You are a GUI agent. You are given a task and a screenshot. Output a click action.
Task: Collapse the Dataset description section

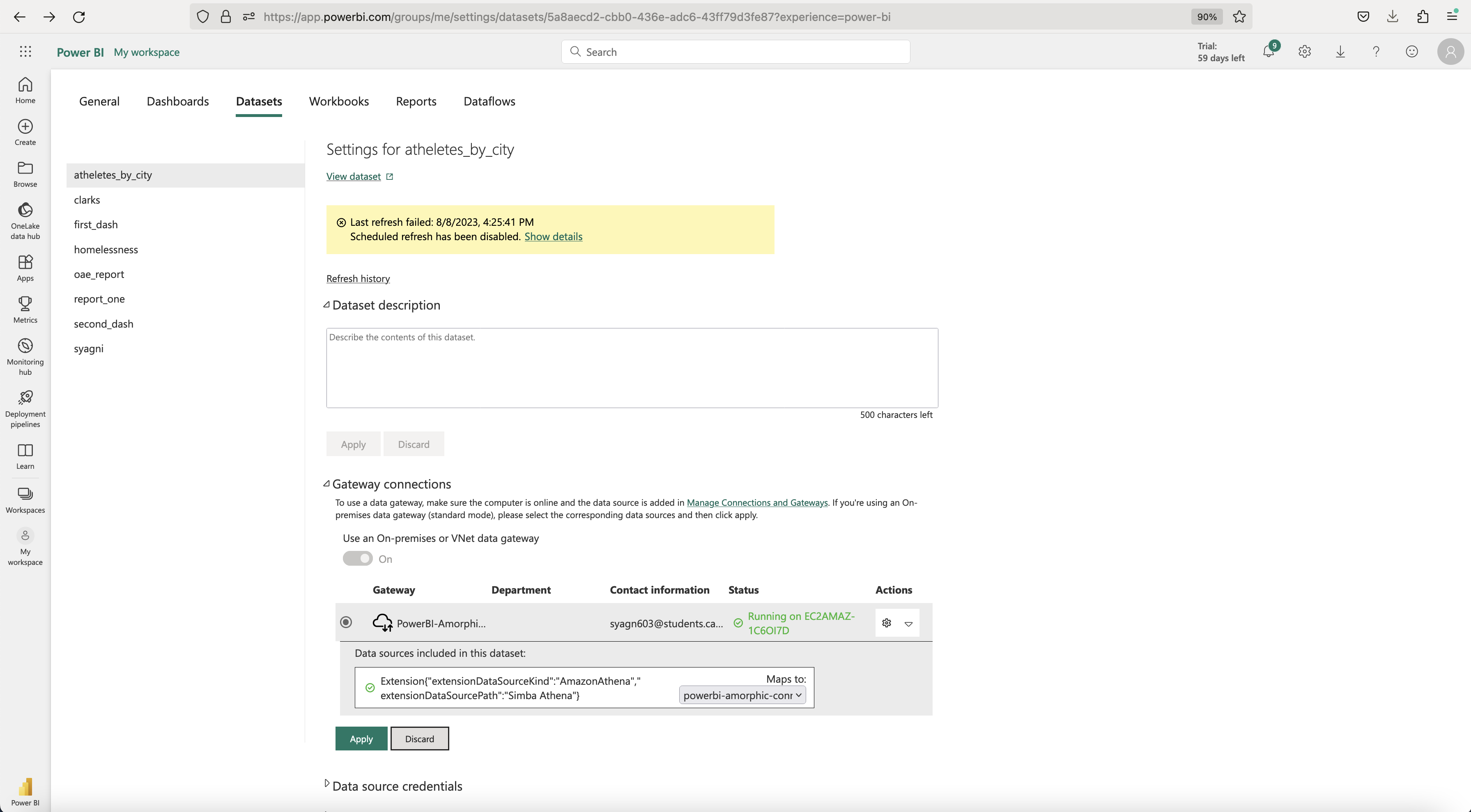click(326, 305)
